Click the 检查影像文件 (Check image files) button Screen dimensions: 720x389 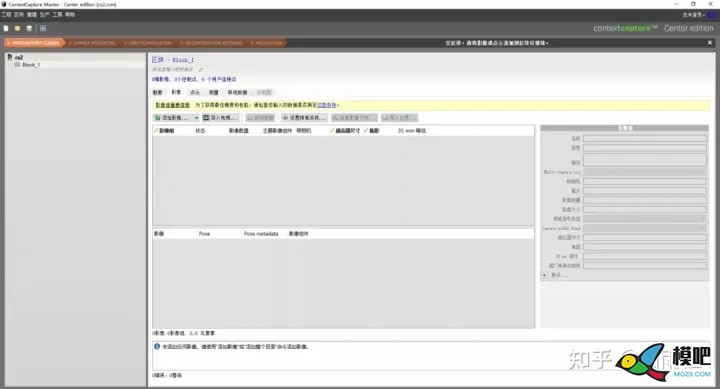point(354,118)
